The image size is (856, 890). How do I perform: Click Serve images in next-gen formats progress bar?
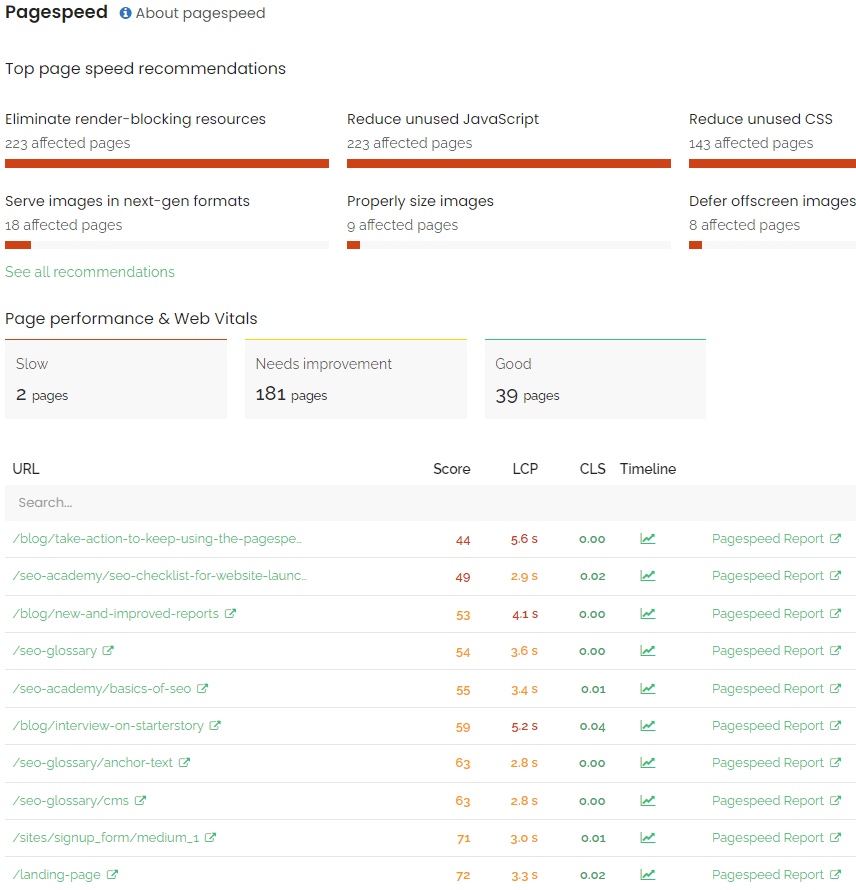167,245
